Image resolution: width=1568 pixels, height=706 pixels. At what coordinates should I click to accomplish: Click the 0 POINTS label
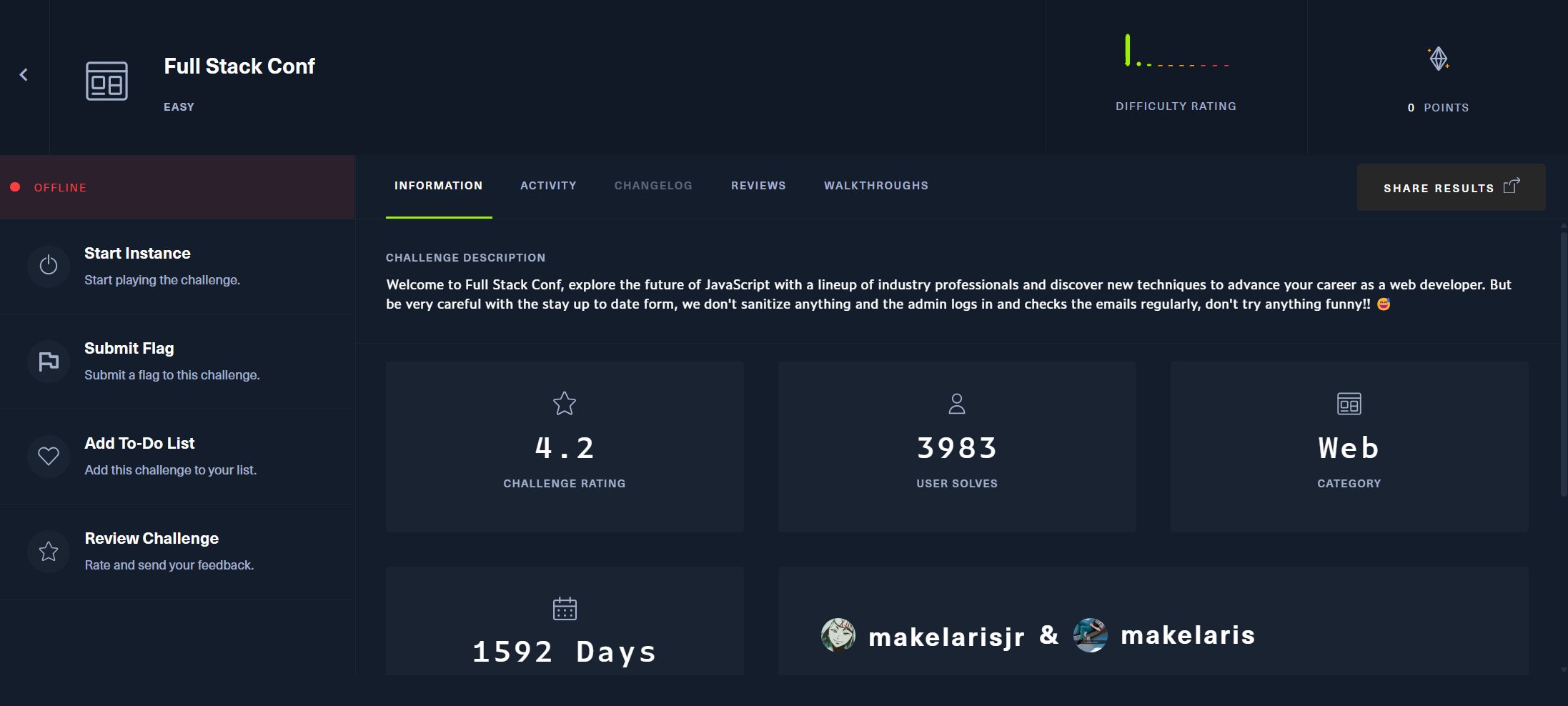tap(1438, 108)
